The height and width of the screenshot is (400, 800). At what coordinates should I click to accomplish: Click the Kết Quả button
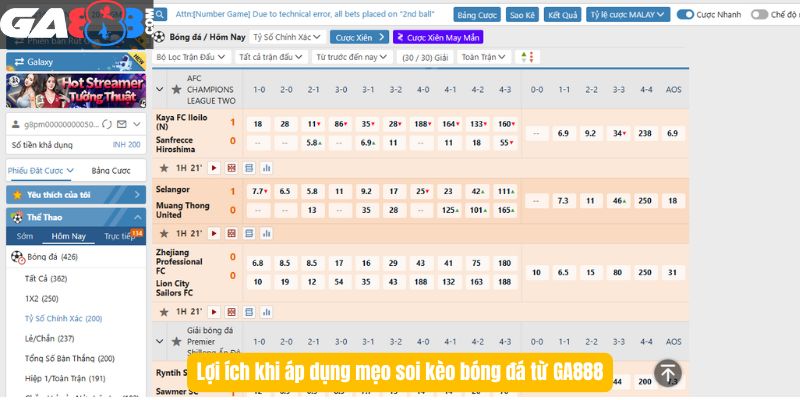(562, 14)
